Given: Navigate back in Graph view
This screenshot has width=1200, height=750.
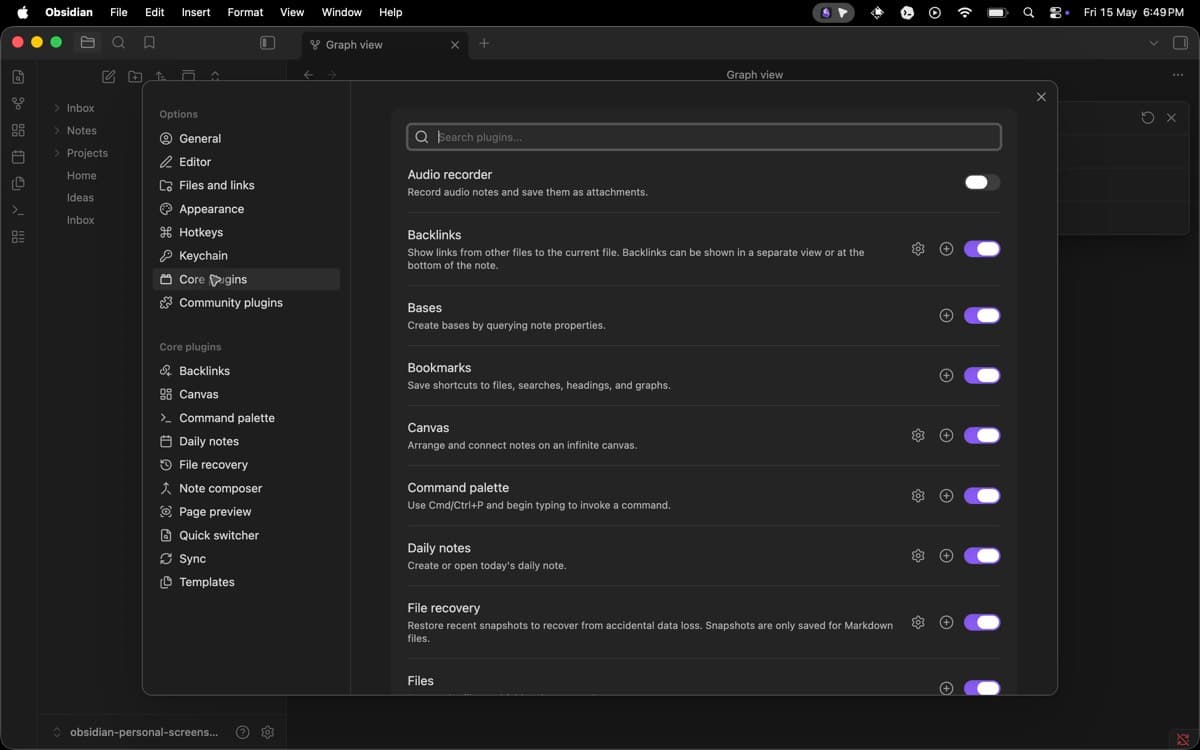Looking at the screenshot, I should coord(308,75).
